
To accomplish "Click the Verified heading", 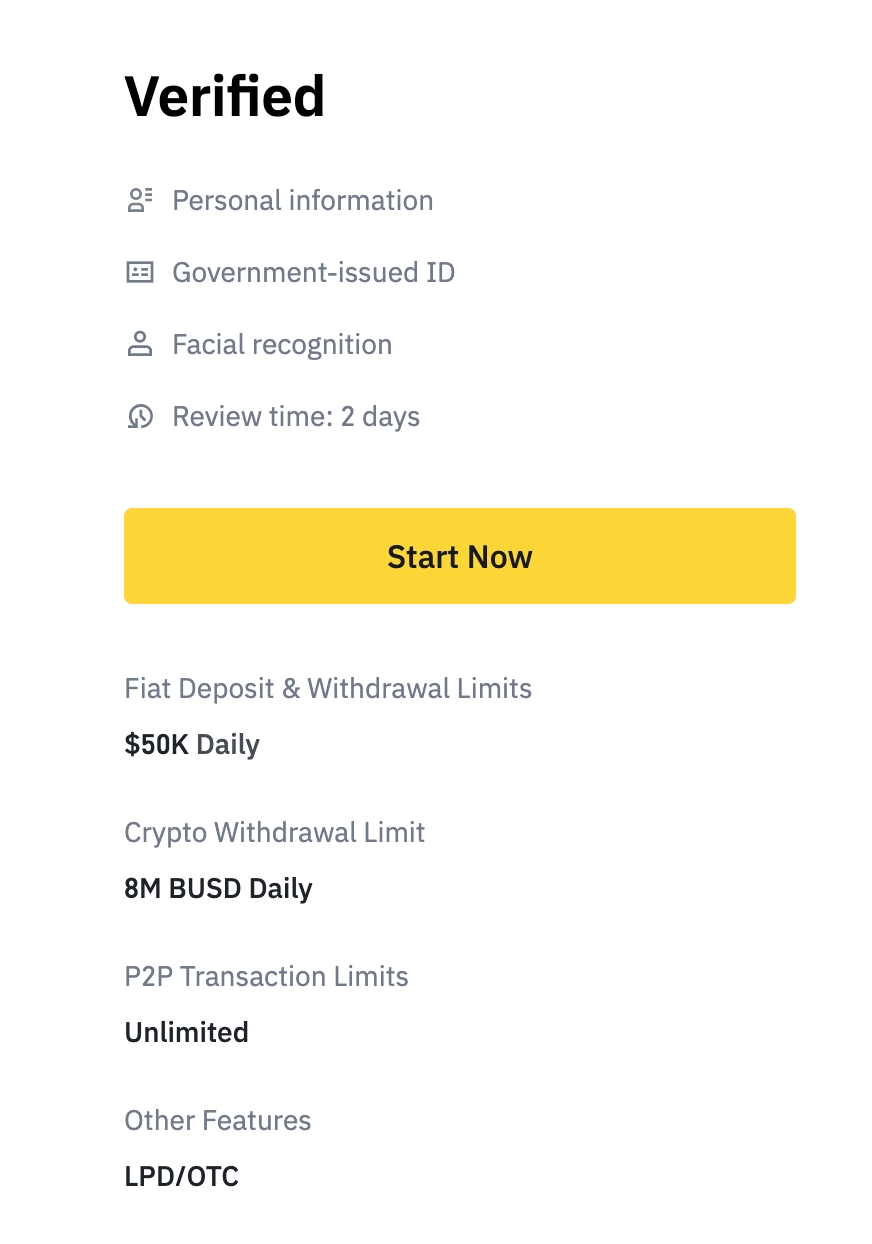I will click(224, 97).
